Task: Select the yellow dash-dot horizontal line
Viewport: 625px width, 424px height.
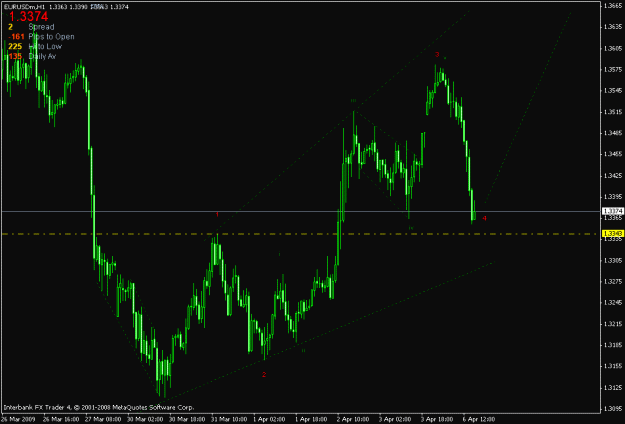Action: (301, 234)
